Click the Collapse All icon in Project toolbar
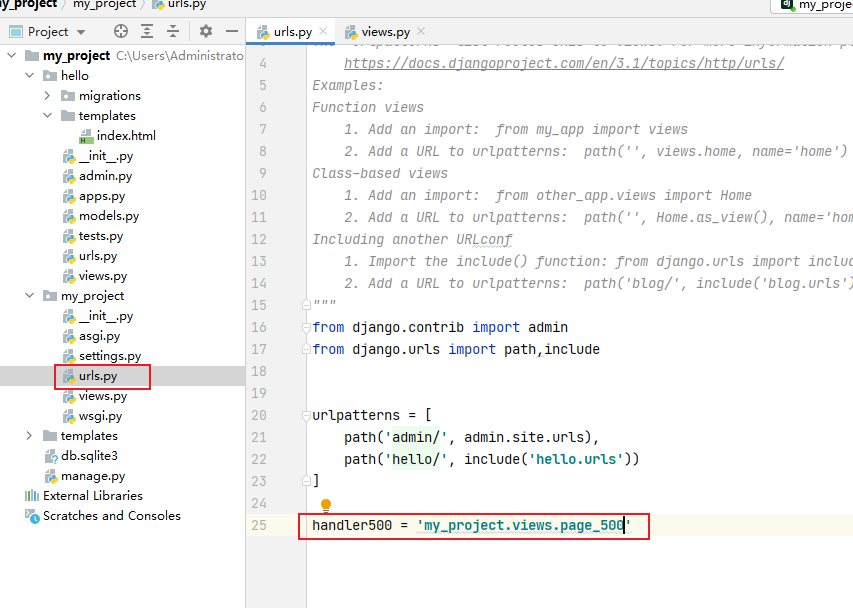The image size is (853, 608). pos(173,32)
